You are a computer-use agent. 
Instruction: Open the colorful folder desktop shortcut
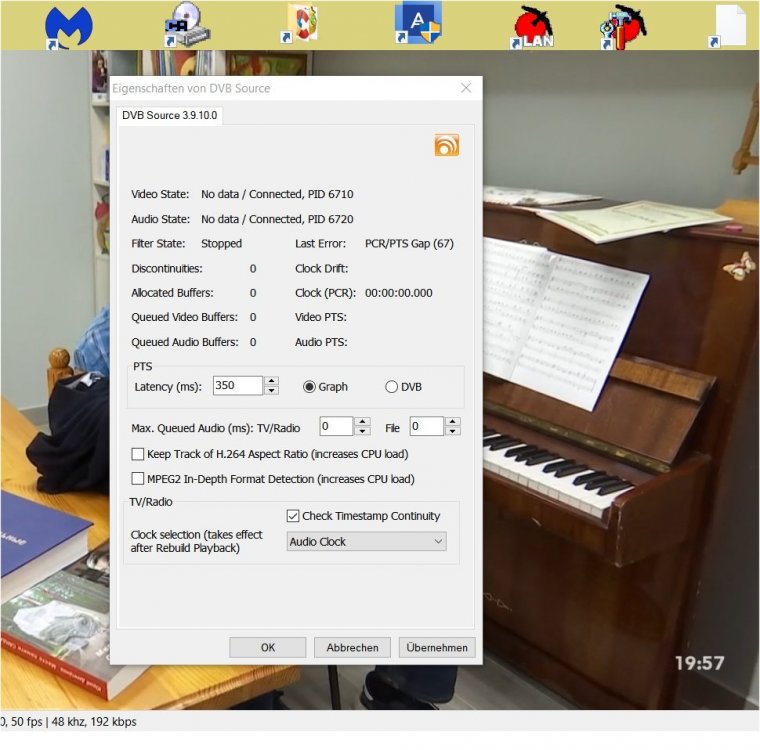tap(302, 24)
